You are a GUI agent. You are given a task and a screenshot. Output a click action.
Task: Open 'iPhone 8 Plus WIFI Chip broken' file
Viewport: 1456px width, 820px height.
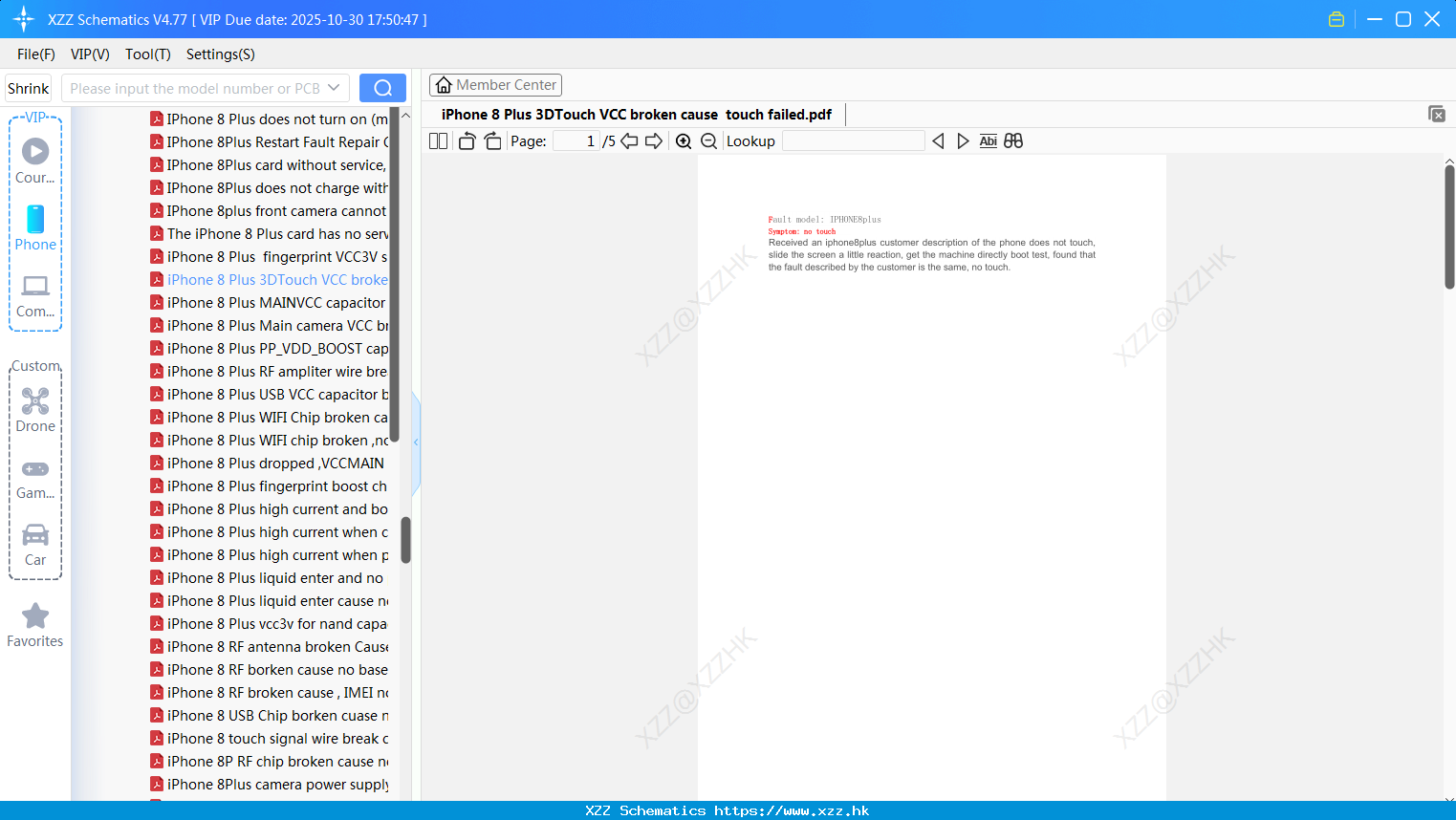pyautogui.click(x=269, y=418)
